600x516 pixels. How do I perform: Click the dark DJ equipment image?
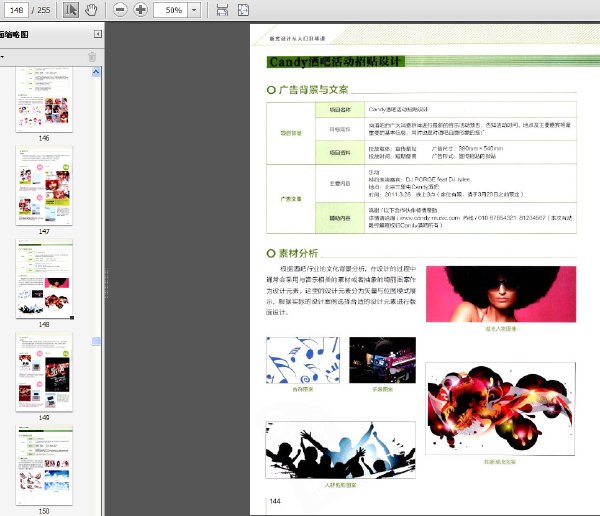click(x=382, y=360)
